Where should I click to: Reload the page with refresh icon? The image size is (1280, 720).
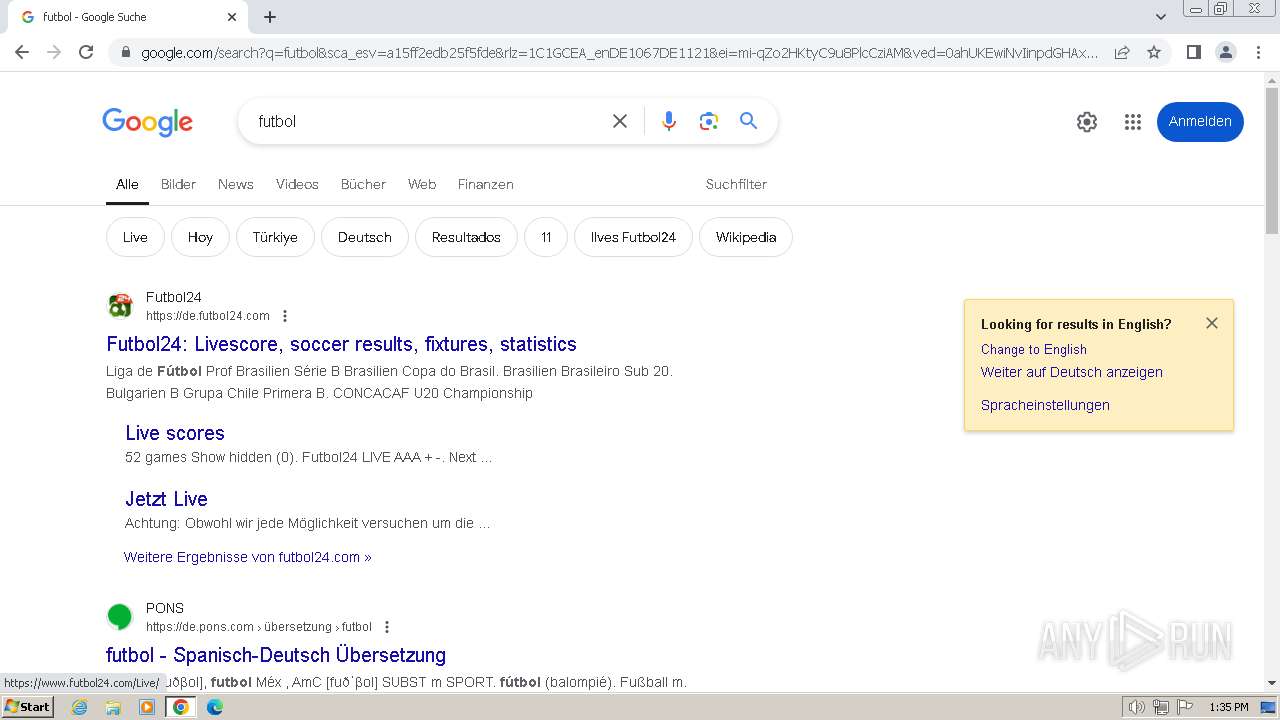[86, 52]
